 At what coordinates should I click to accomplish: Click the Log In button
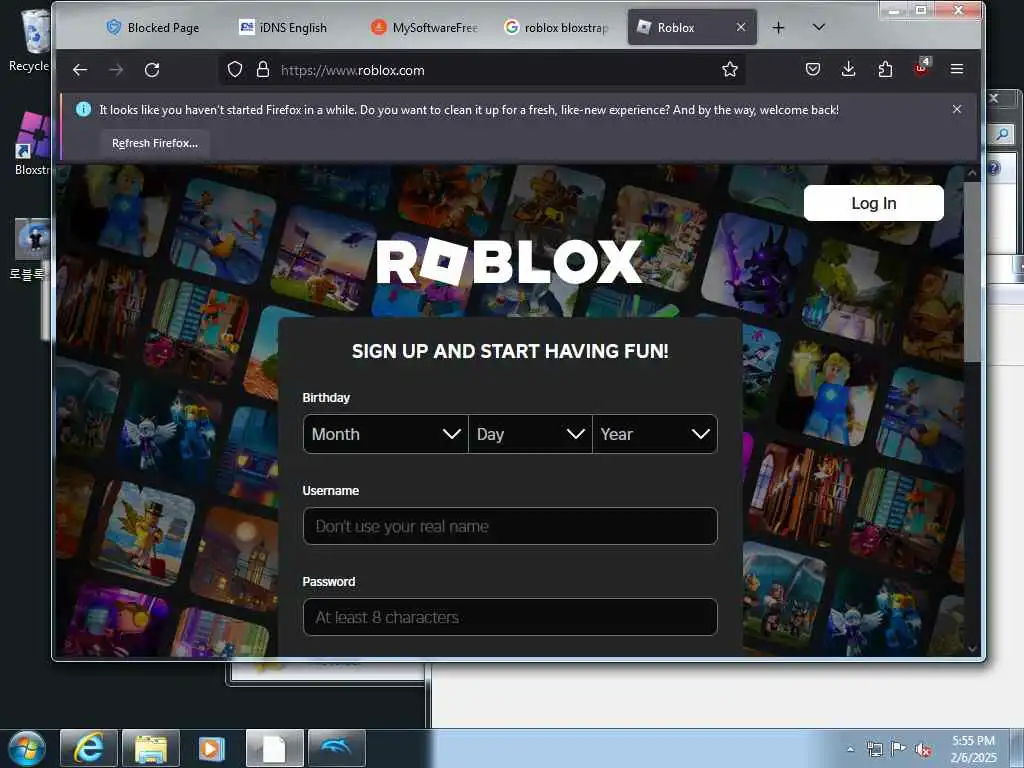pyautogui.click(x=873, y=203)
